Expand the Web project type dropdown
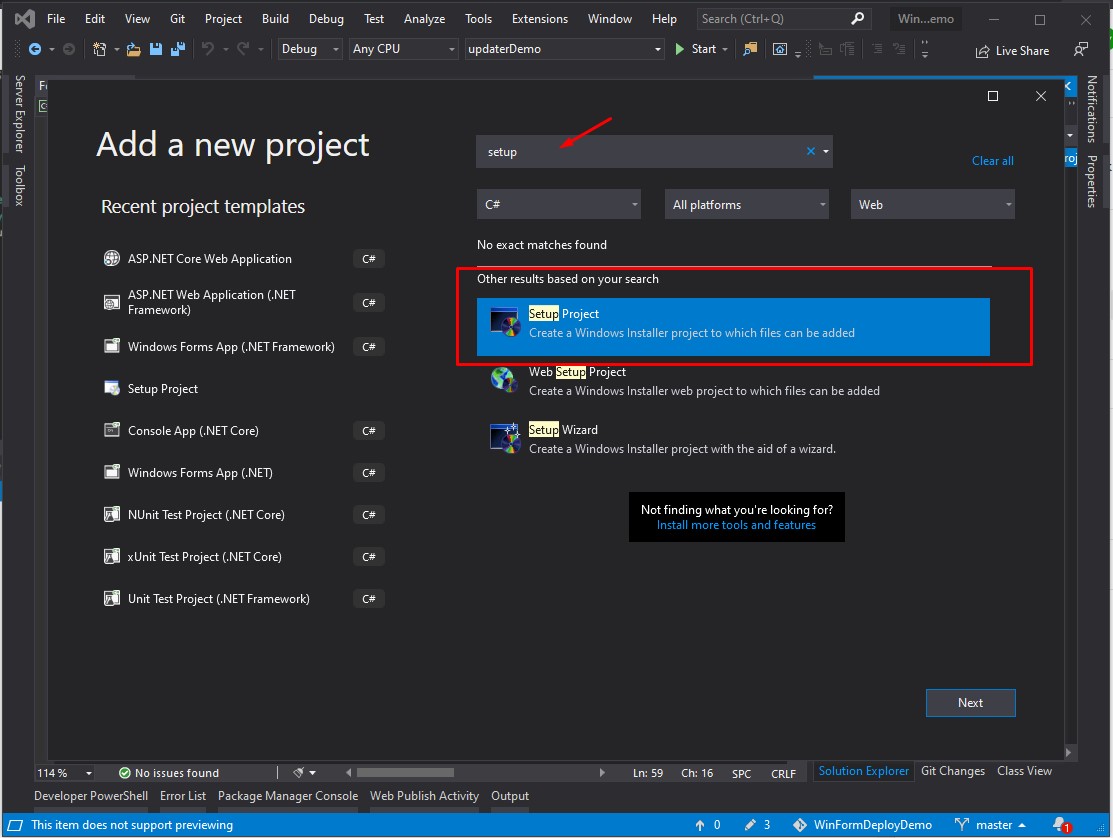The image size is (1113, 838). 932,205
